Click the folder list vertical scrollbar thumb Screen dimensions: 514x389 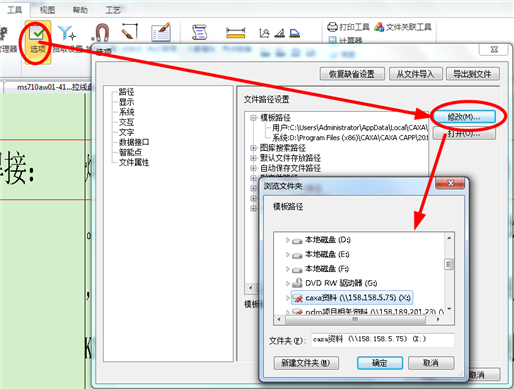pyautogui.click(x=449, y=264)
